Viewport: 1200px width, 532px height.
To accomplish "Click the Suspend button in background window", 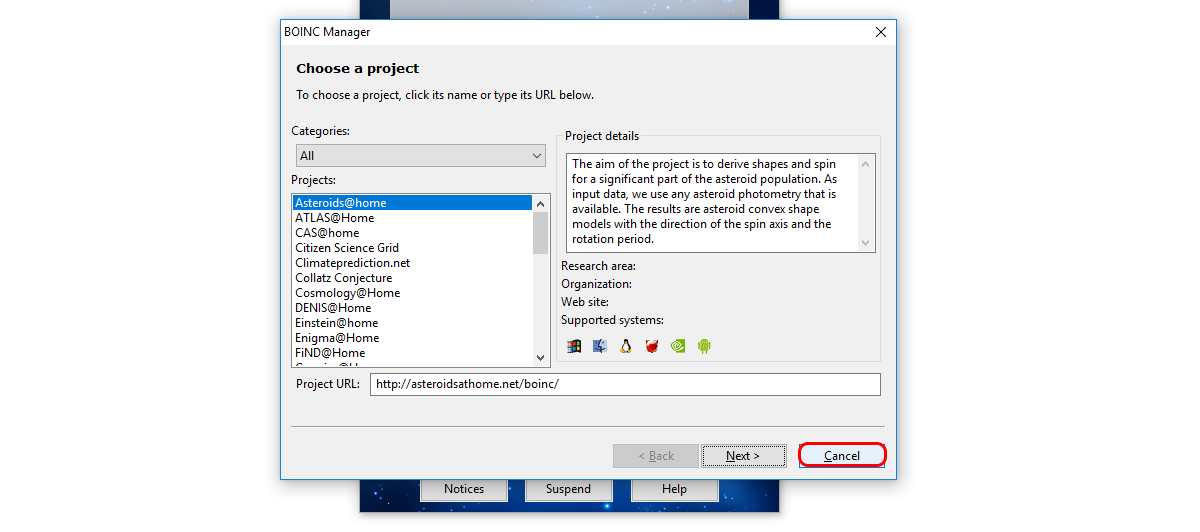I will (x=568, y=489).
